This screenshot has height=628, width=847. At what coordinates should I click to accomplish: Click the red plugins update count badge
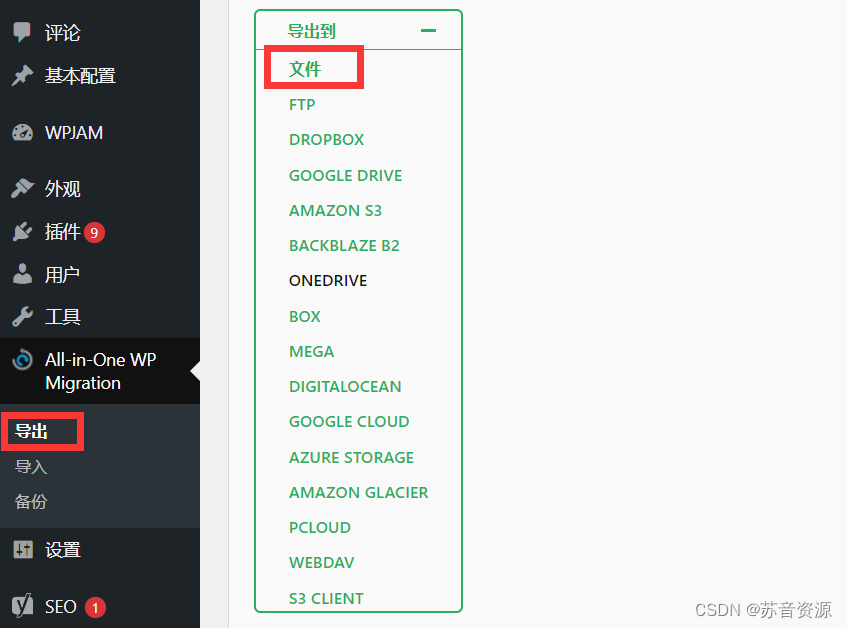click(94, 233)
